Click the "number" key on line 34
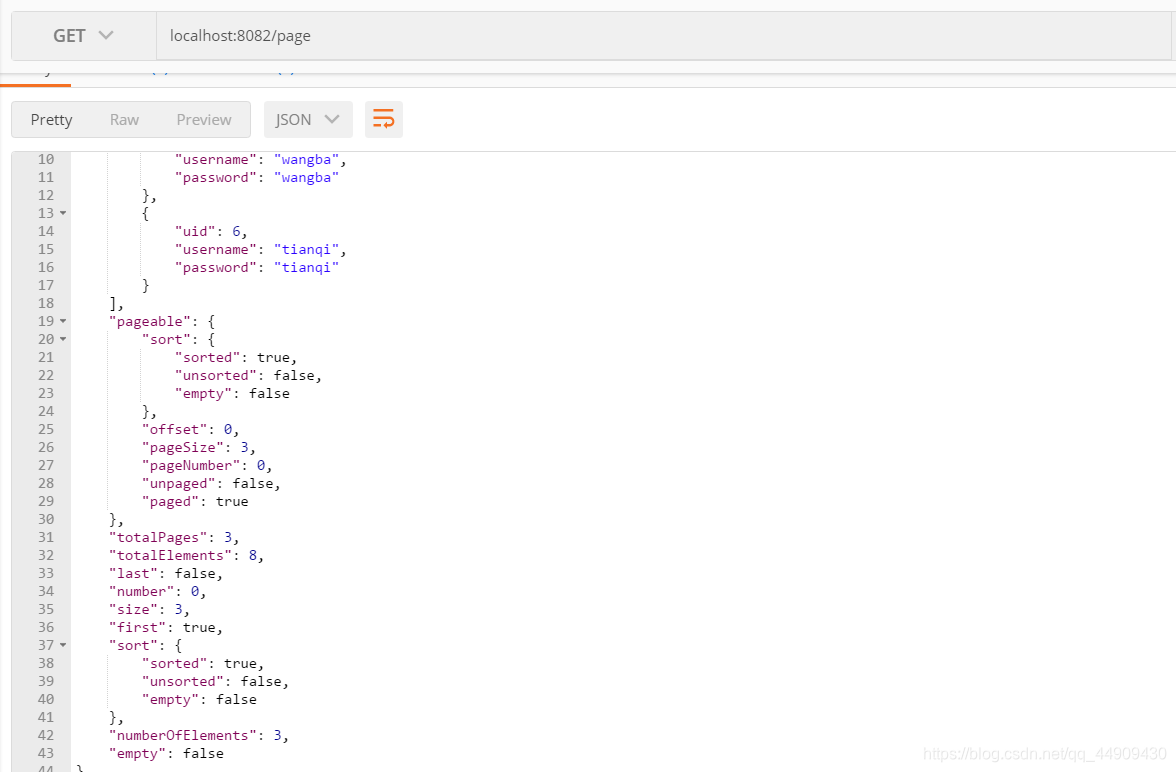The width and height of the screenshot is (1176, 772). click(x=141, y=591)
